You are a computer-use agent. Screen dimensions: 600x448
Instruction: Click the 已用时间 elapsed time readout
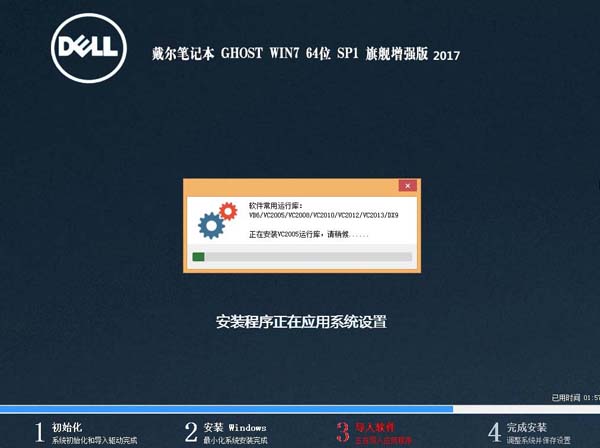(x=576, y=398)
